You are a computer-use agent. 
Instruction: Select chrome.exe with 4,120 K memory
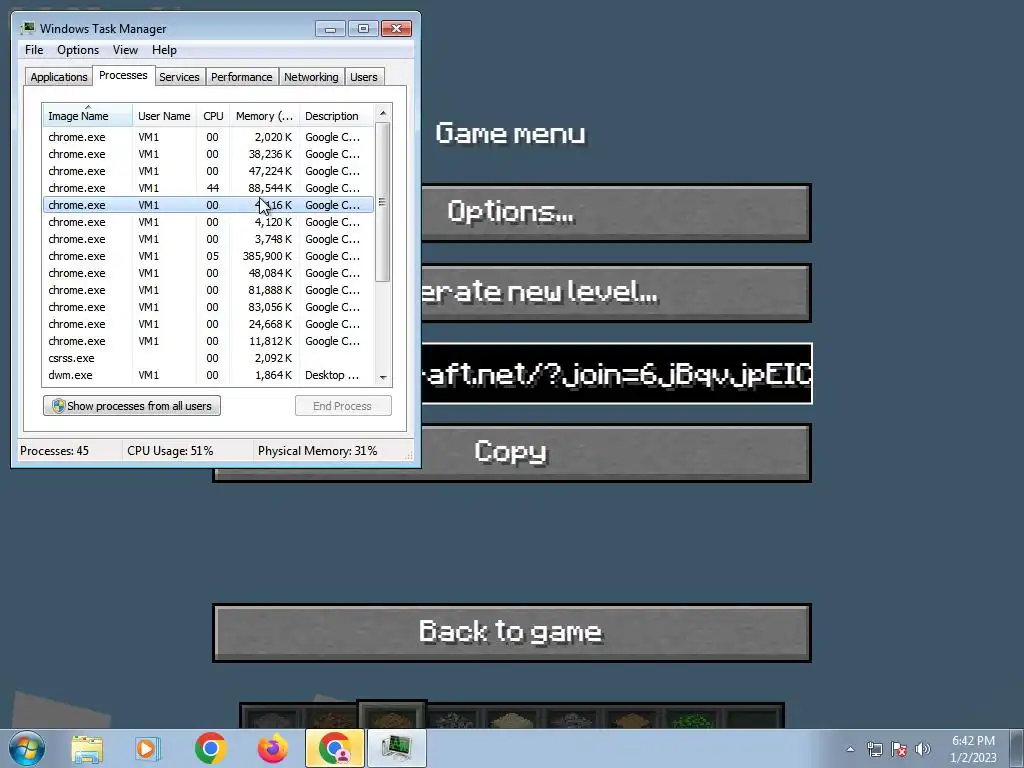click(208, 222)
